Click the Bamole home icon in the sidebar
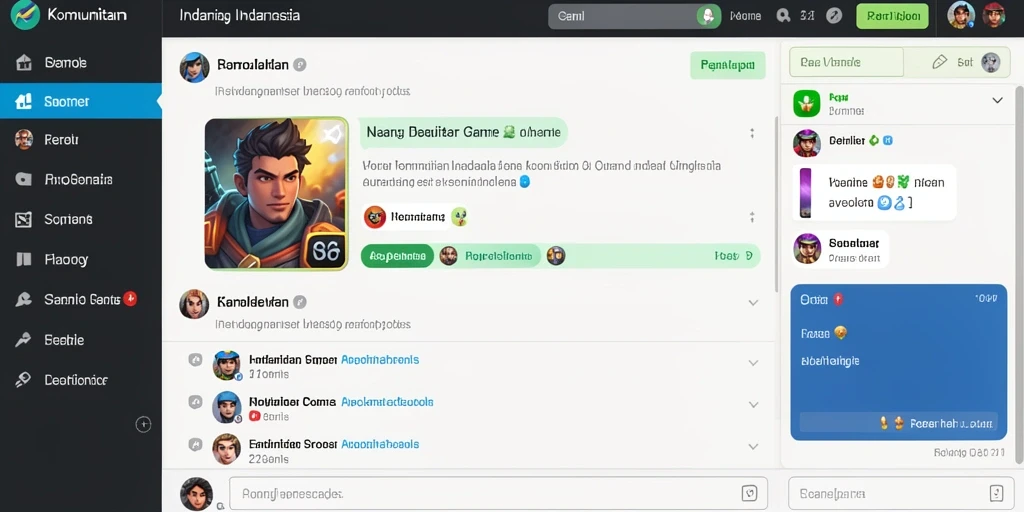The image size is (1024, 512). pos(24,63)
